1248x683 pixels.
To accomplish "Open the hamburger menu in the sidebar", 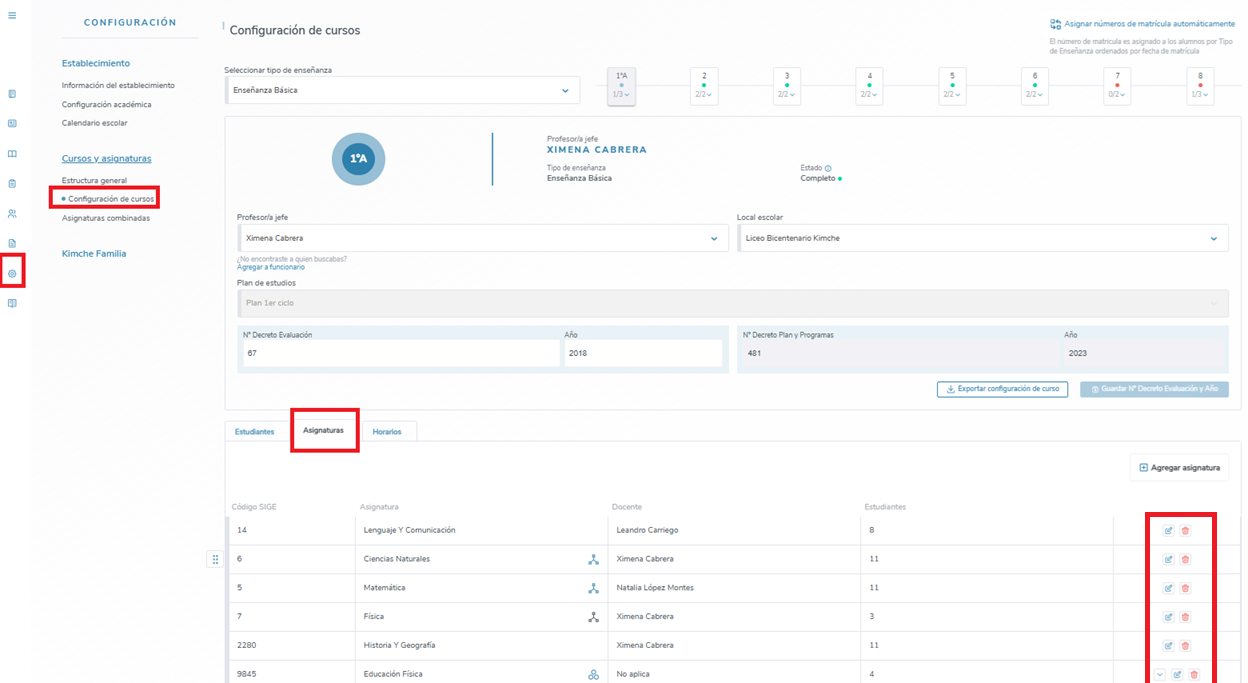I will (12, 16).
